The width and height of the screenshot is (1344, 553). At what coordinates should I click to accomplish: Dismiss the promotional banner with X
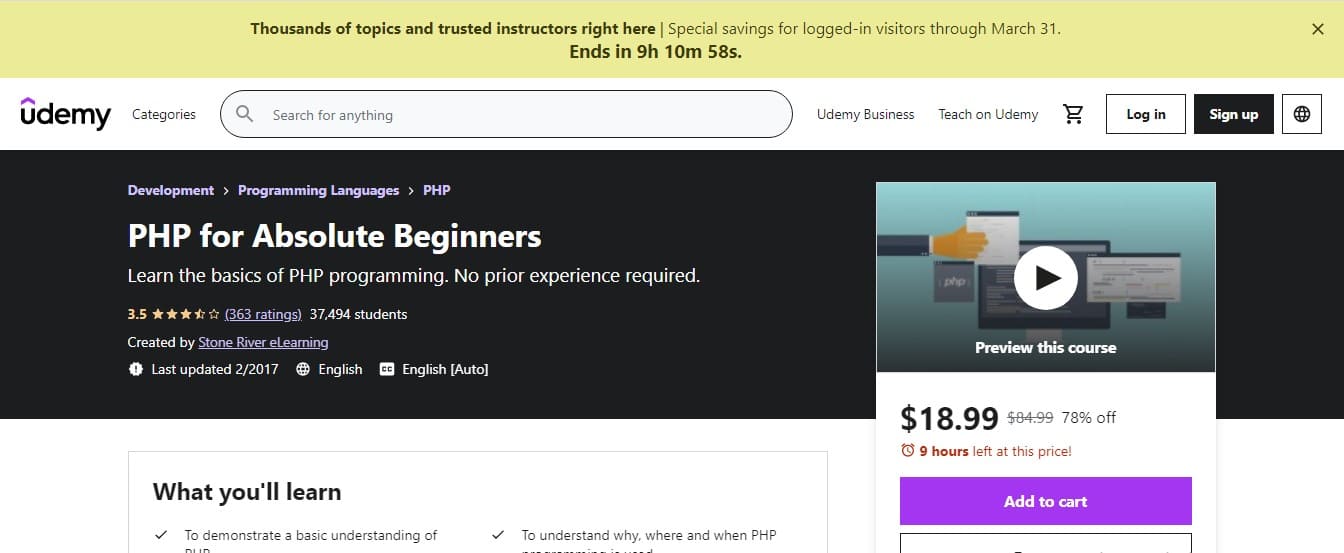tap(1317, 29)
